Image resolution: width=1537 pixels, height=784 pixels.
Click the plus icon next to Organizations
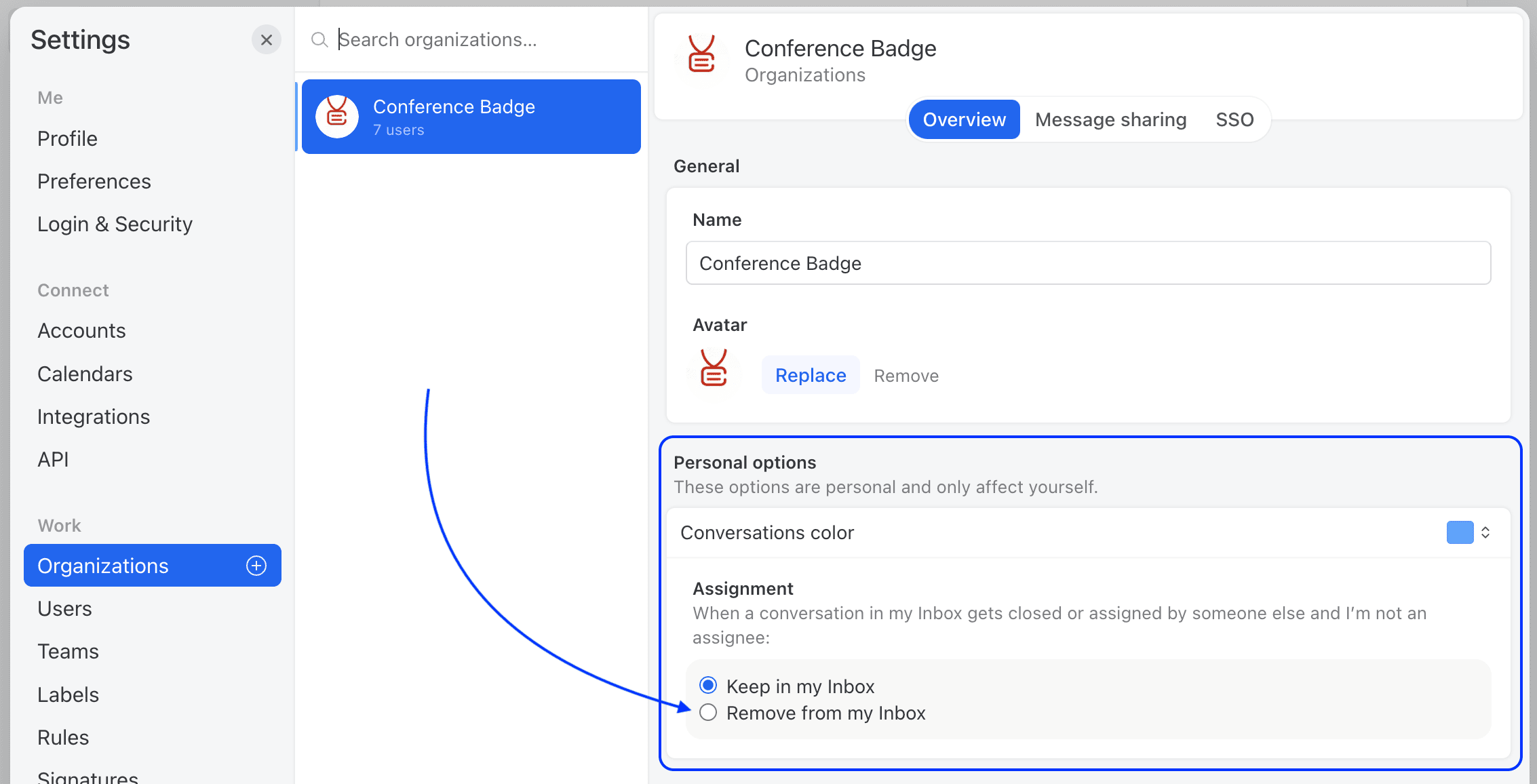point(256,566)
